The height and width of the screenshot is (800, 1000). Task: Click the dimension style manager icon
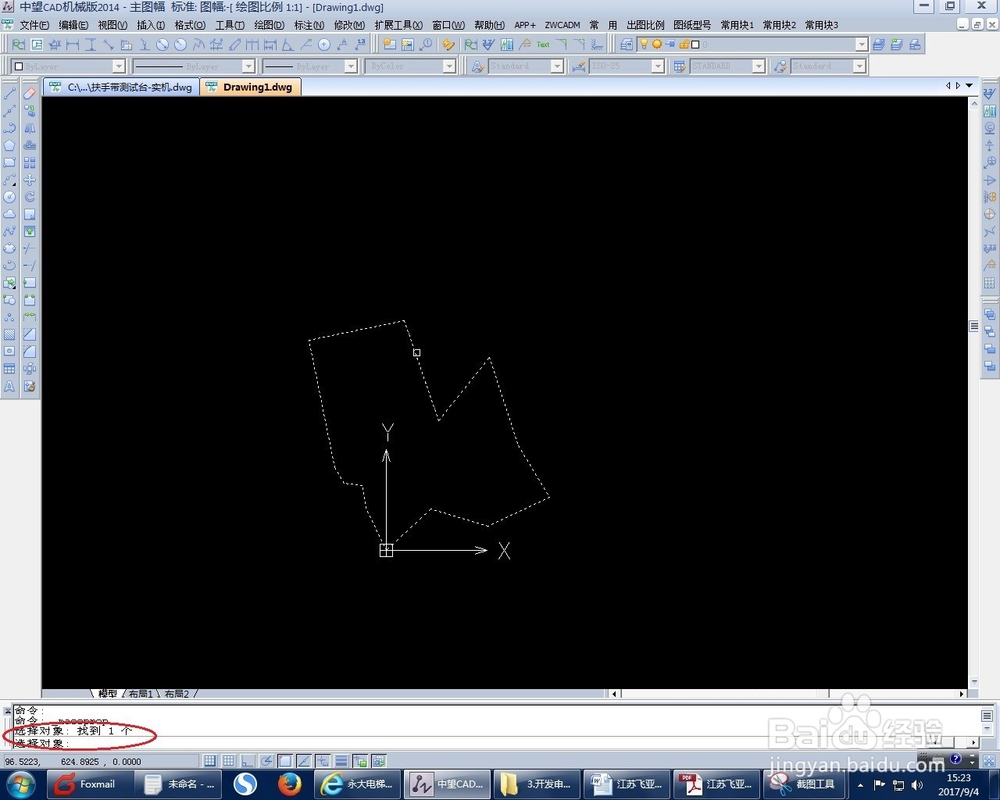(x=578, y=66)
